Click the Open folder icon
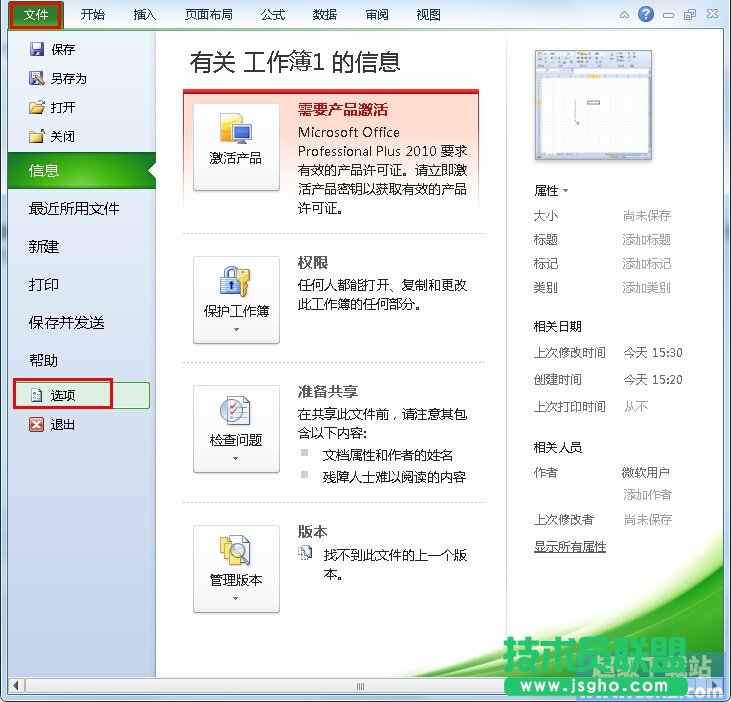This screenshot has width=731, height=702. (36, 107)
